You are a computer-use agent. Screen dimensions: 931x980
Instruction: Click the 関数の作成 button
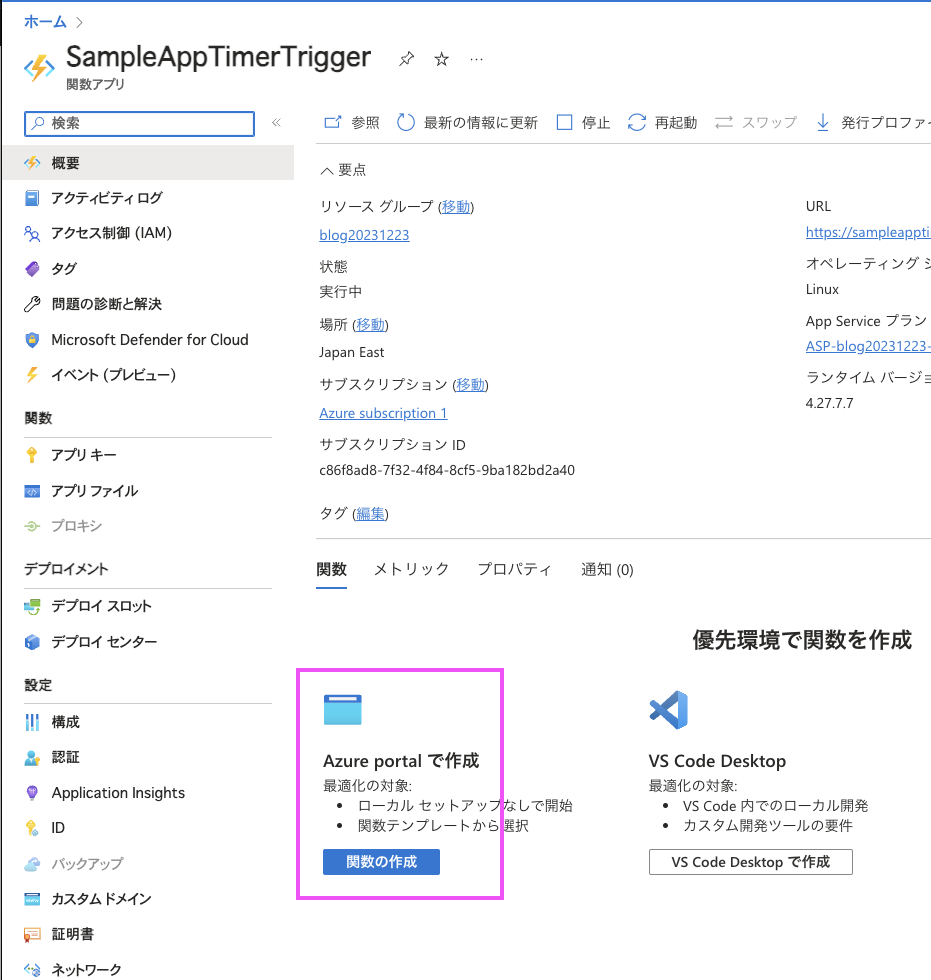(381, 862)
